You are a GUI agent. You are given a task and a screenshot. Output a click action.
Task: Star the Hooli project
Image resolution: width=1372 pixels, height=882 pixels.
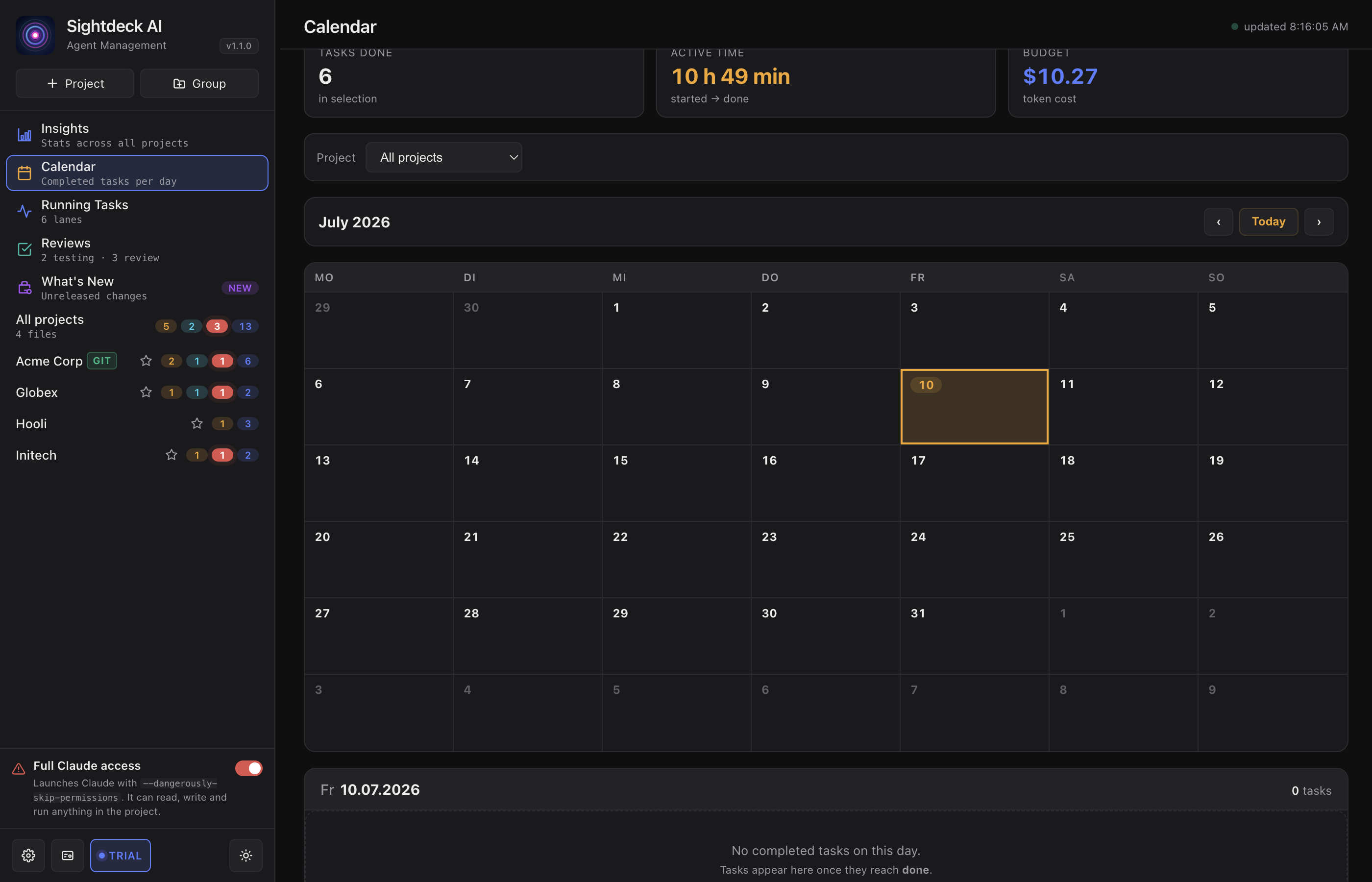197,424
